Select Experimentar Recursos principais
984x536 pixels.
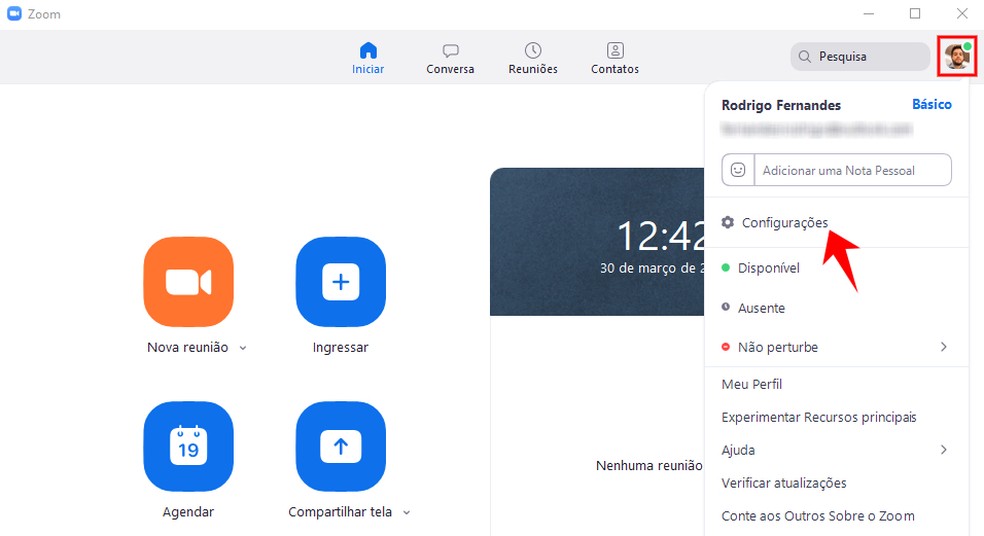tap(819, 417)
